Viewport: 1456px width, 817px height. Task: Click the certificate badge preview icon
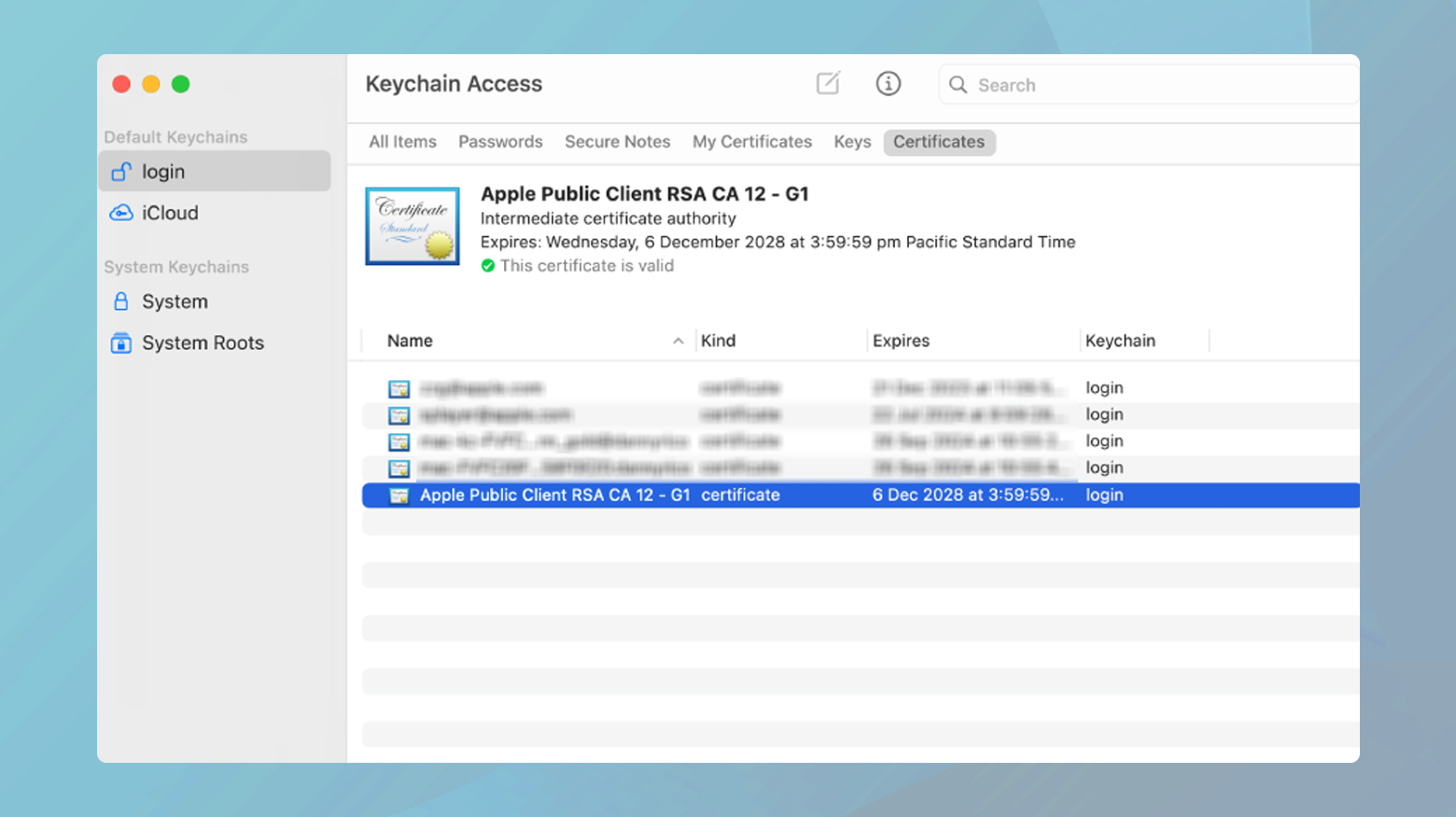412,225
